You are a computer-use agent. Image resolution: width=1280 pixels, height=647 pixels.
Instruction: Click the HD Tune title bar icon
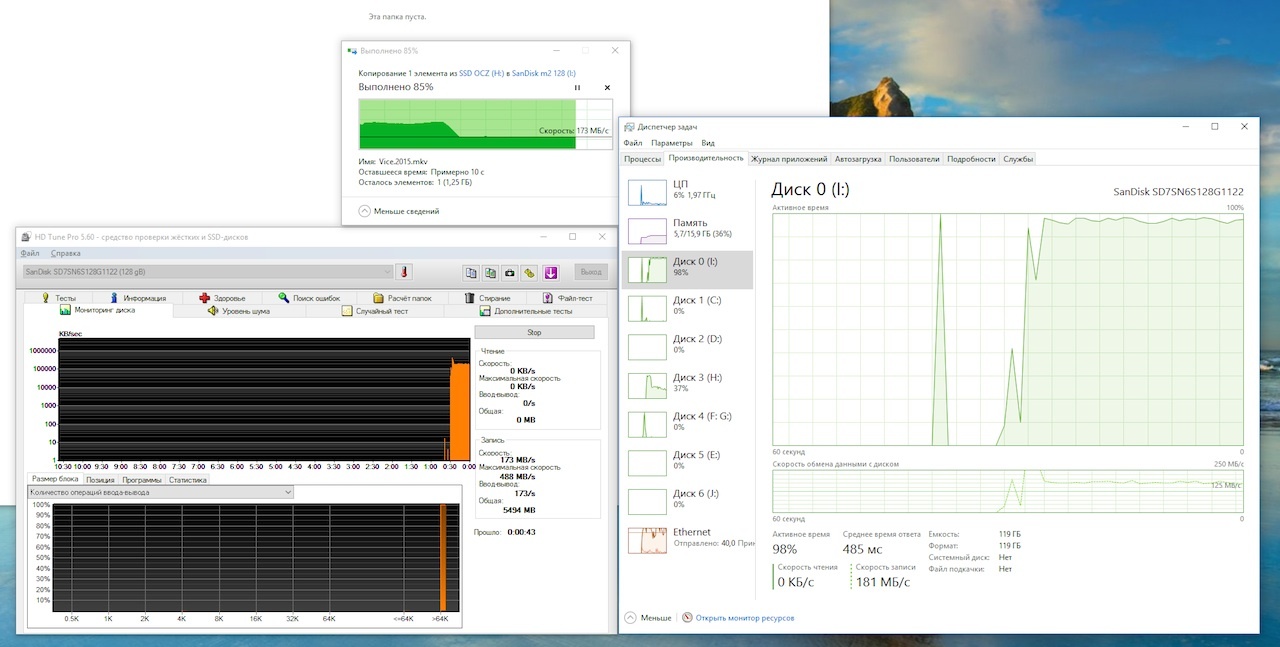click(x=26, y=237)
